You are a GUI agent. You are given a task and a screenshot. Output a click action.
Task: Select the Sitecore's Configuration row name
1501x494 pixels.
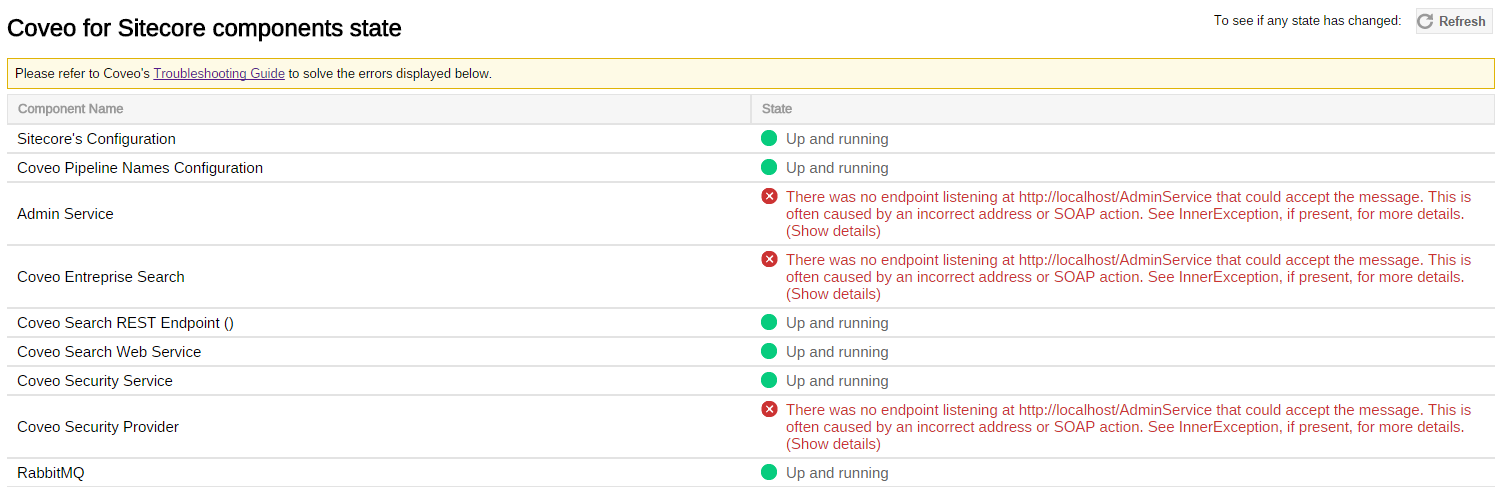(96, 139)
